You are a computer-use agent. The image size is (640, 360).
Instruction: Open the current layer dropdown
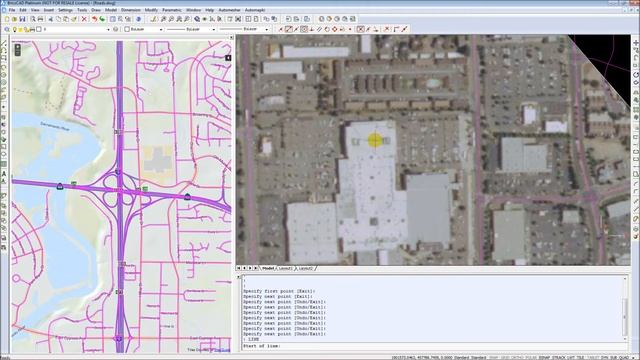[108, 29]
